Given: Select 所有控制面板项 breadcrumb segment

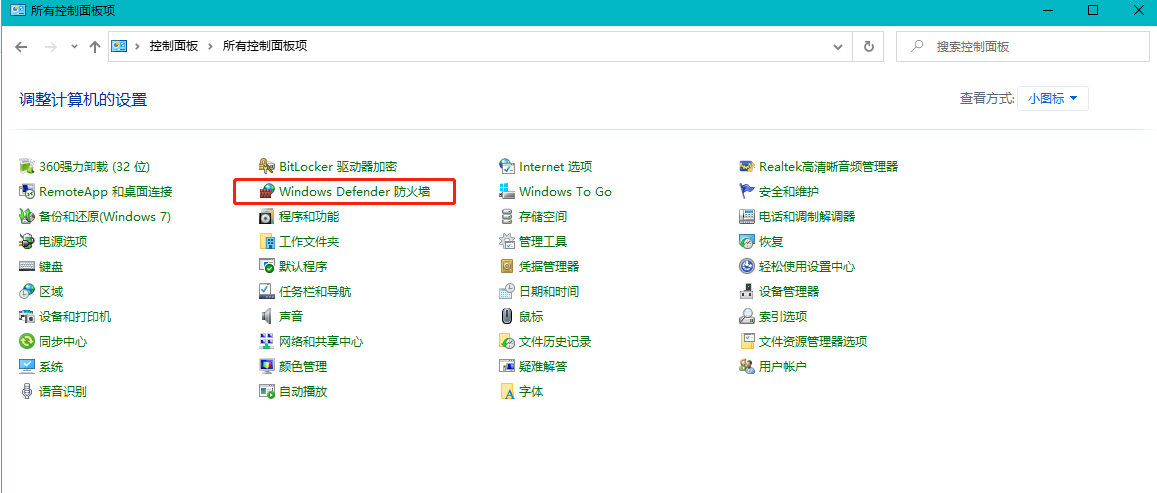Looking at the screenshot, I should pos(264,47).
